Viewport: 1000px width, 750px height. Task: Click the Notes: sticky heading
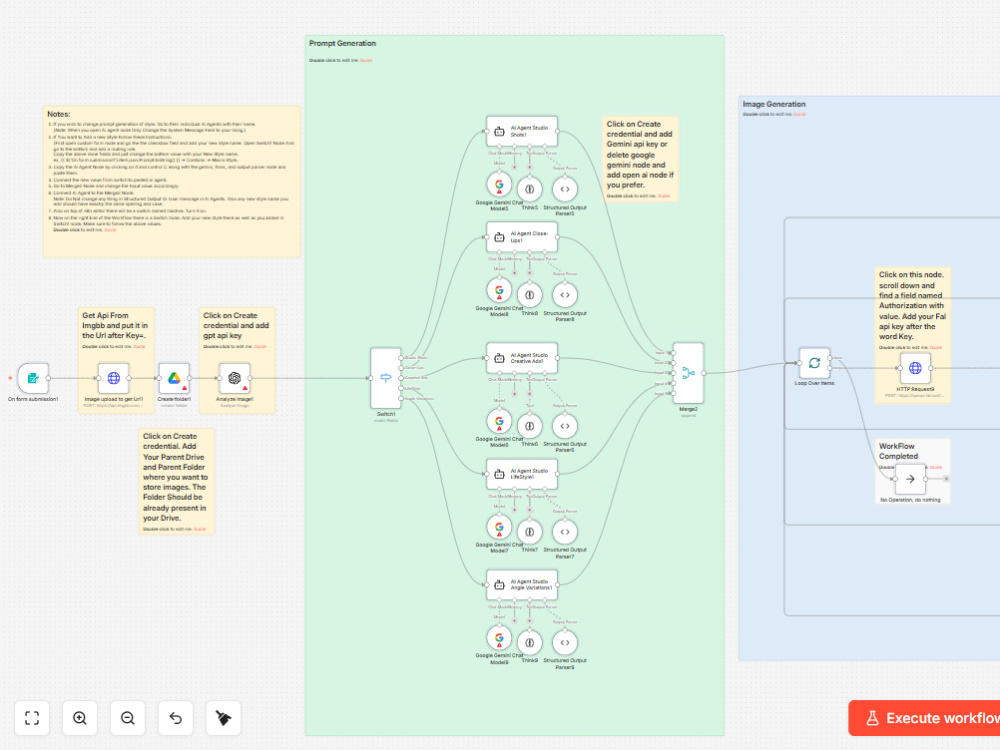coord(59,114)
